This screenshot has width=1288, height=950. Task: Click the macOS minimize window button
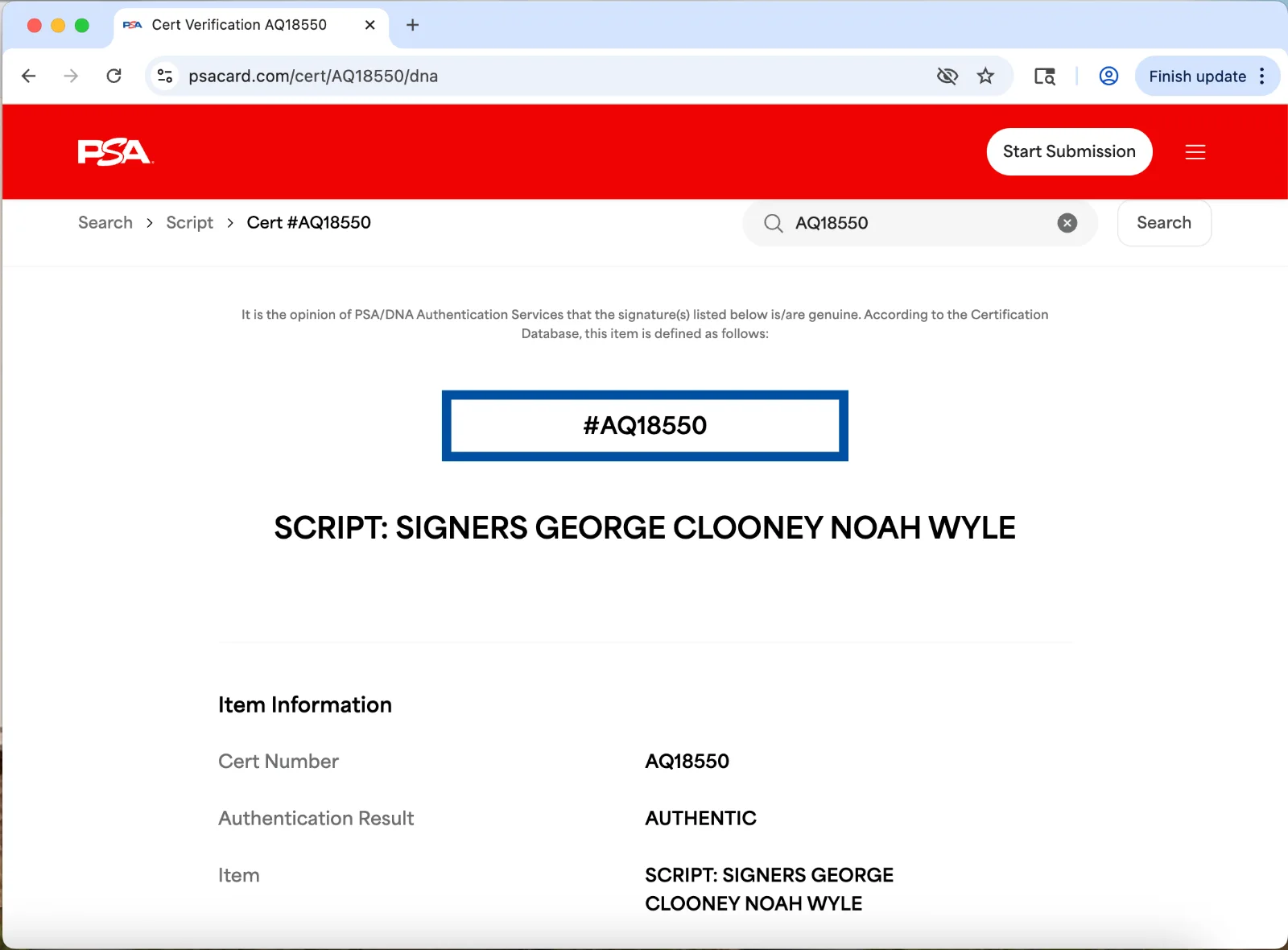click(58, 25)
